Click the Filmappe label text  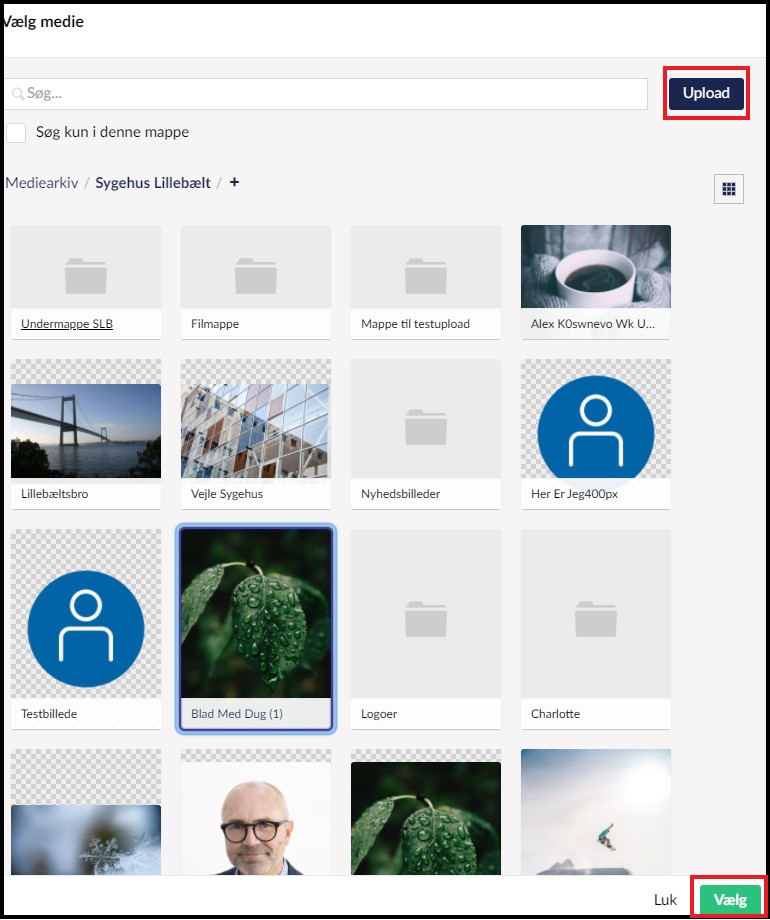(x=215, y=324)
